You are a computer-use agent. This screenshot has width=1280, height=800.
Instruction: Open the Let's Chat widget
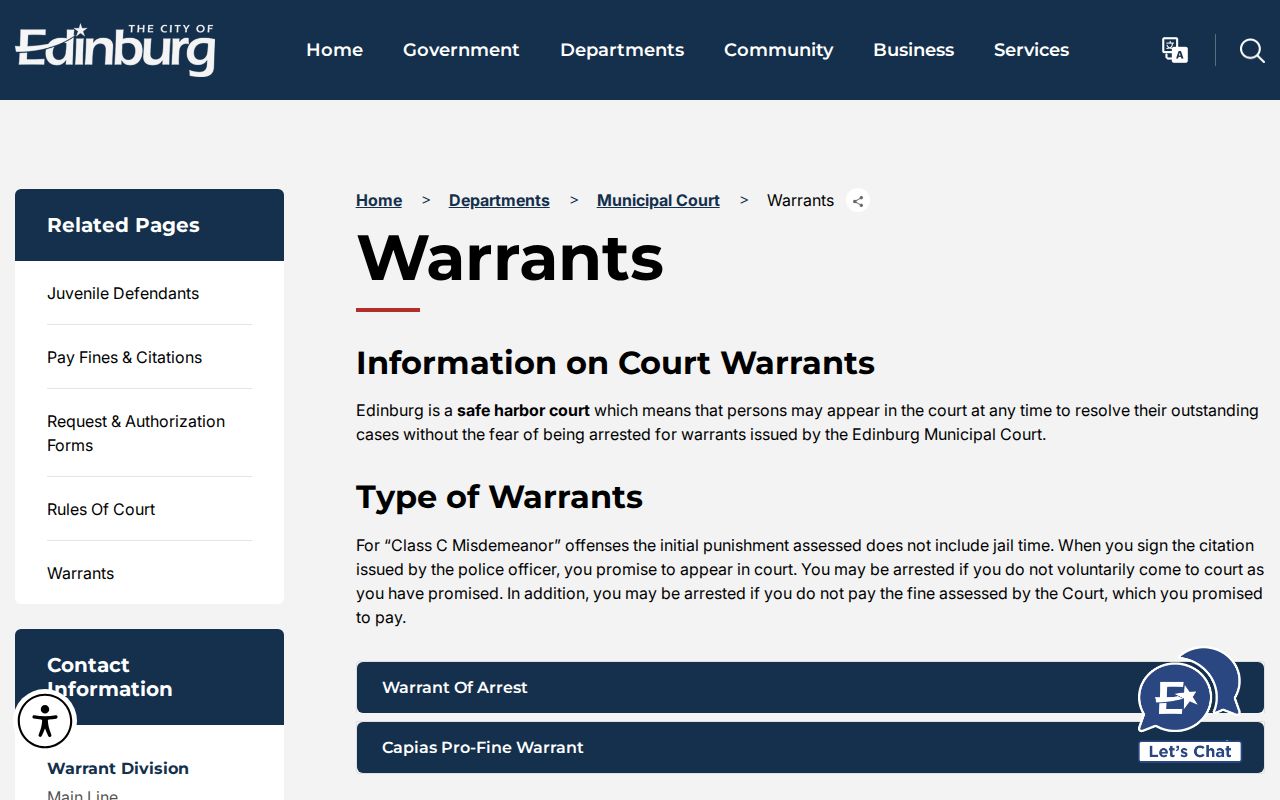pyautogui.click(x=1190, y=705)
